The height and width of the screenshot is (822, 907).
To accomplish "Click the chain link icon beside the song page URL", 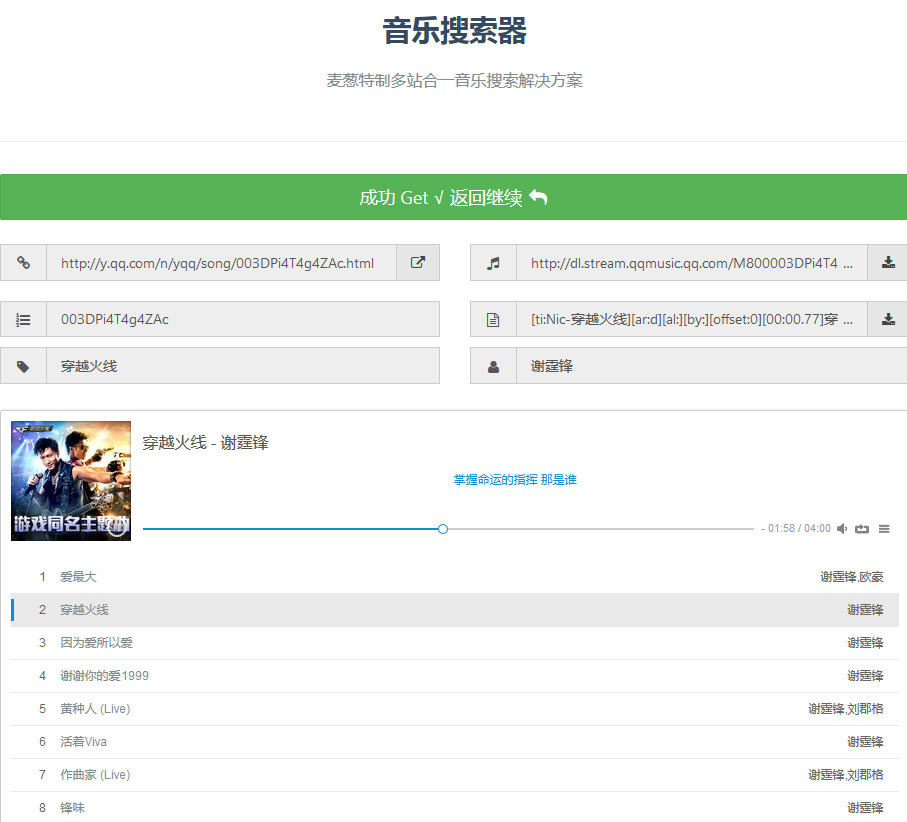I will (22, 262).
